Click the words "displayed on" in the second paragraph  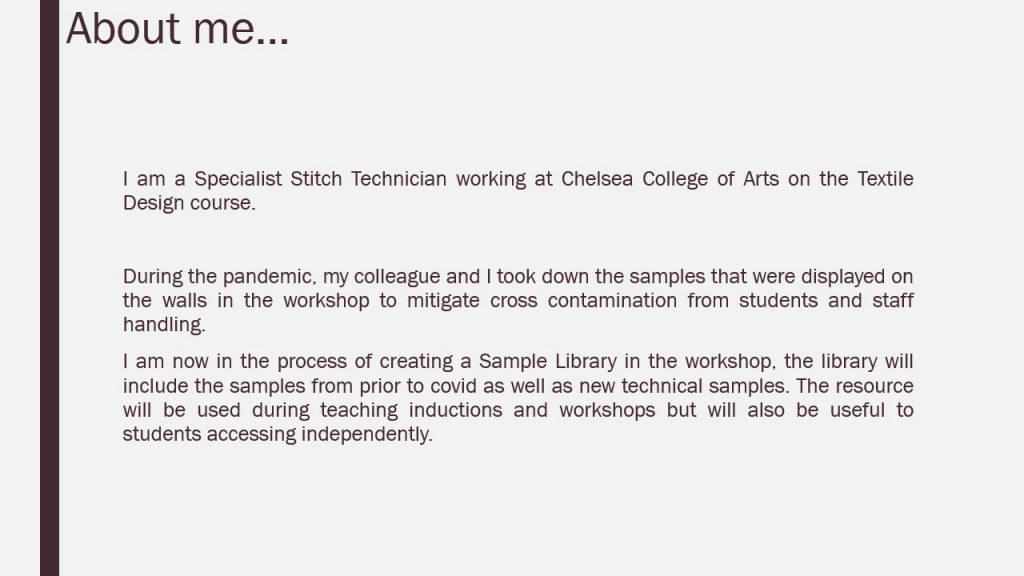857,277
